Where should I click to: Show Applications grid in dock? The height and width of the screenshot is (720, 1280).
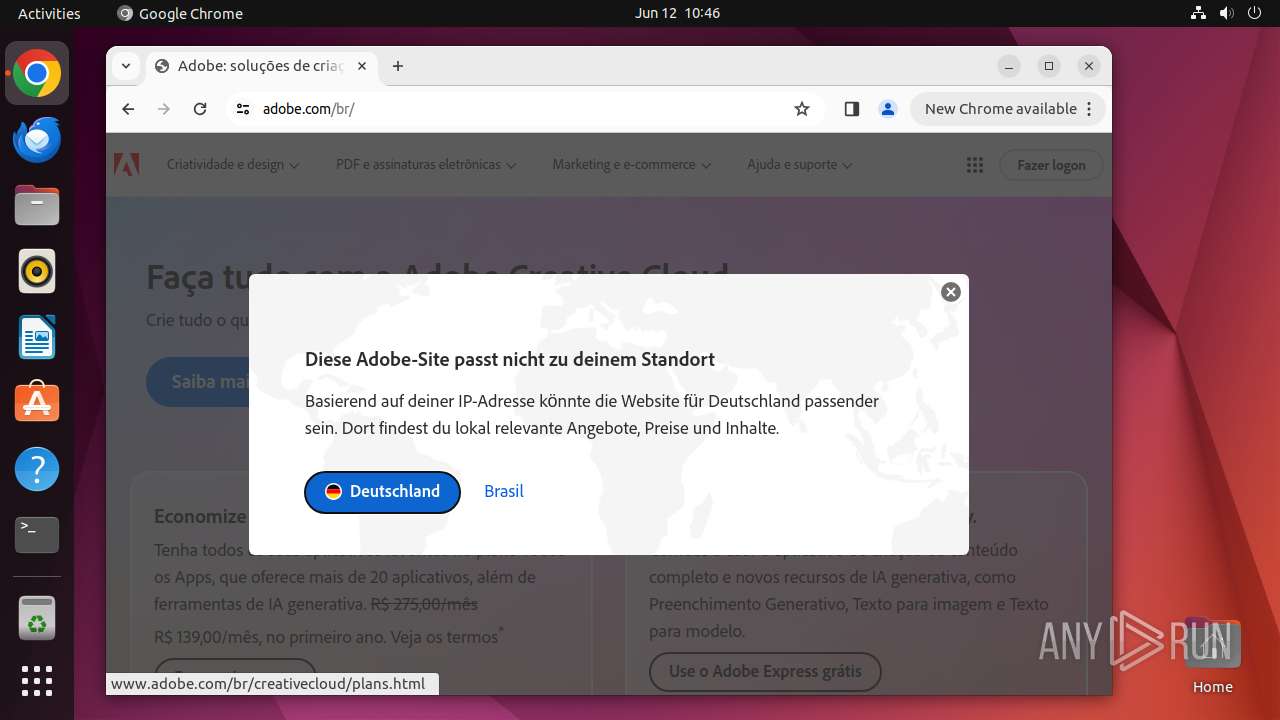(37, 681)
